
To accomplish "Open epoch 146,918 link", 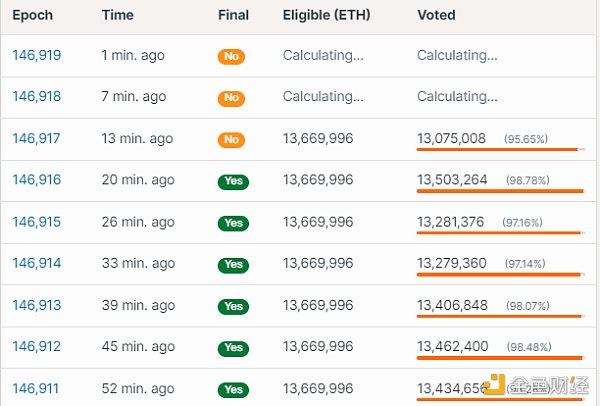I will point(37,96).
